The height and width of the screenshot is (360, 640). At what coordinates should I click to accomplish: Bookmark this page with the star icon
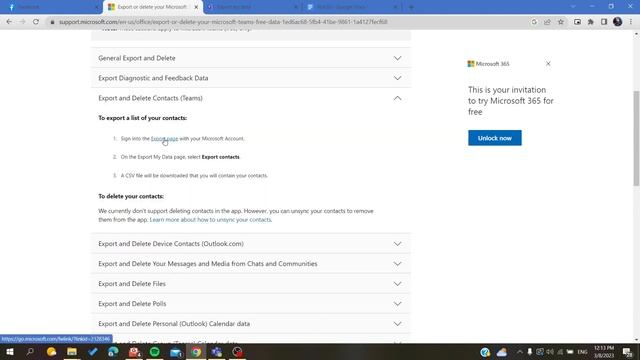click(x=561, y=22)
